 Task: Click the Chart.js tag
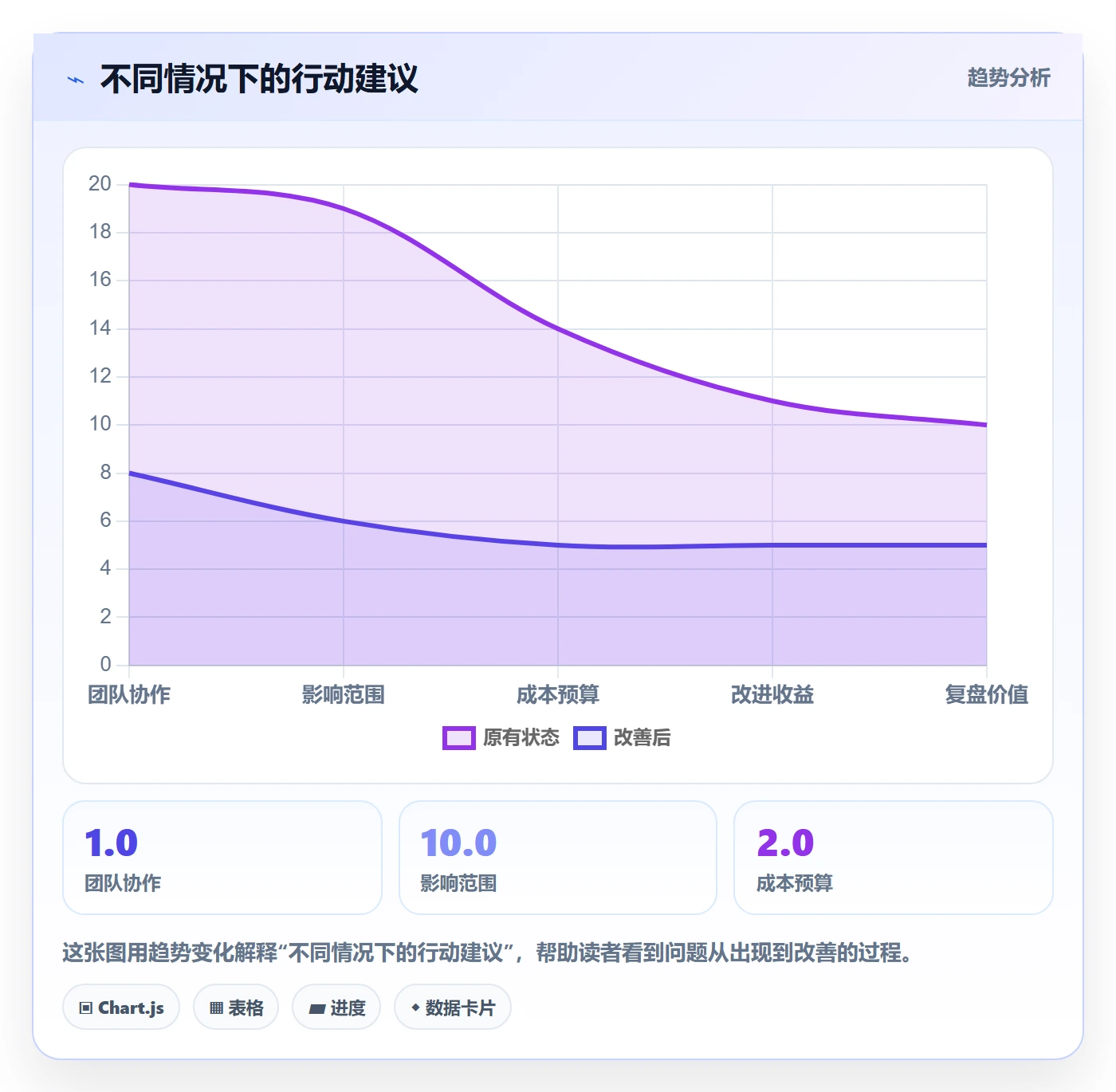tap(121, 1008)
